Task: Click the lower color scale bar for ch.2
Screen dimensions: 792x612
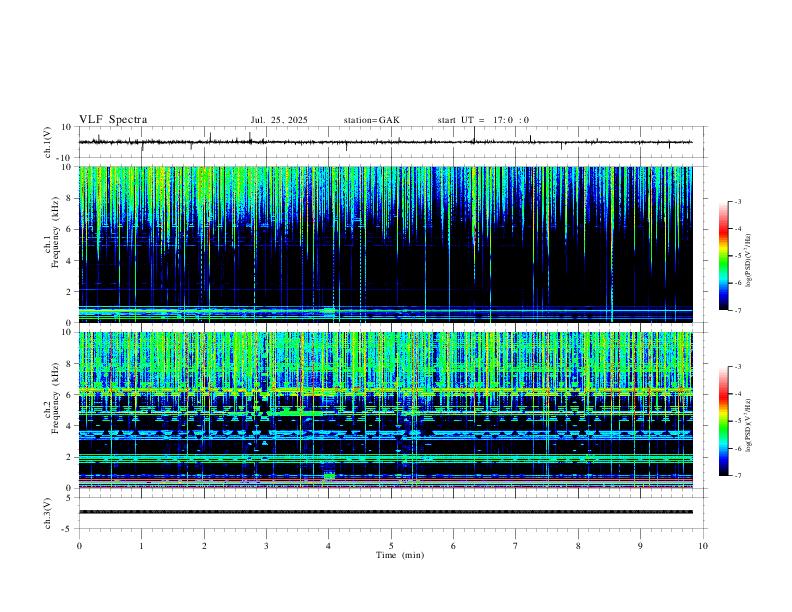Action: [723, 421]
